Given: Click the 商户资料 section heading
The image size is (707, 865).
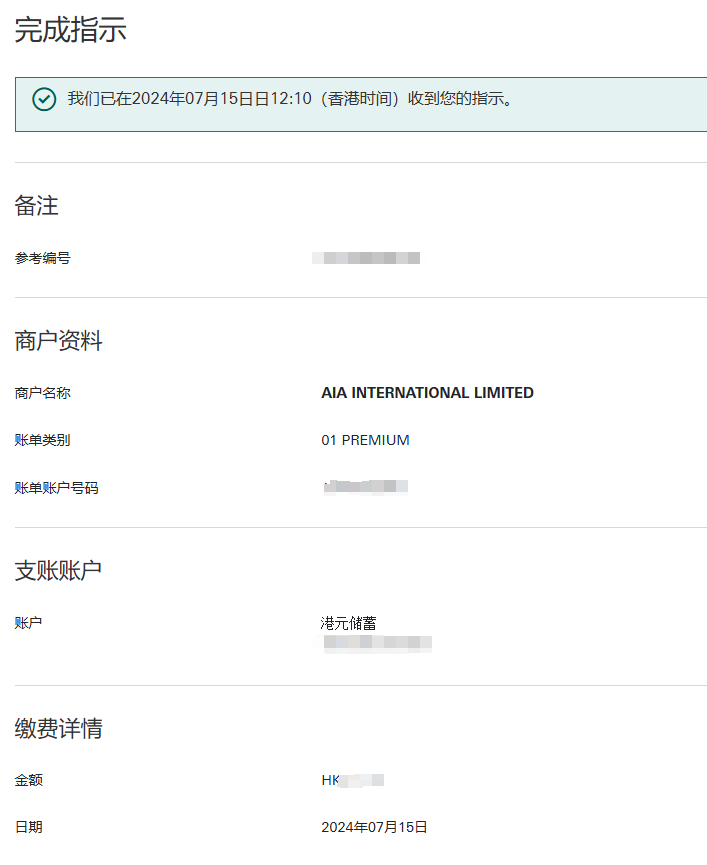Looking at the screenshot, I should (59, 341).
